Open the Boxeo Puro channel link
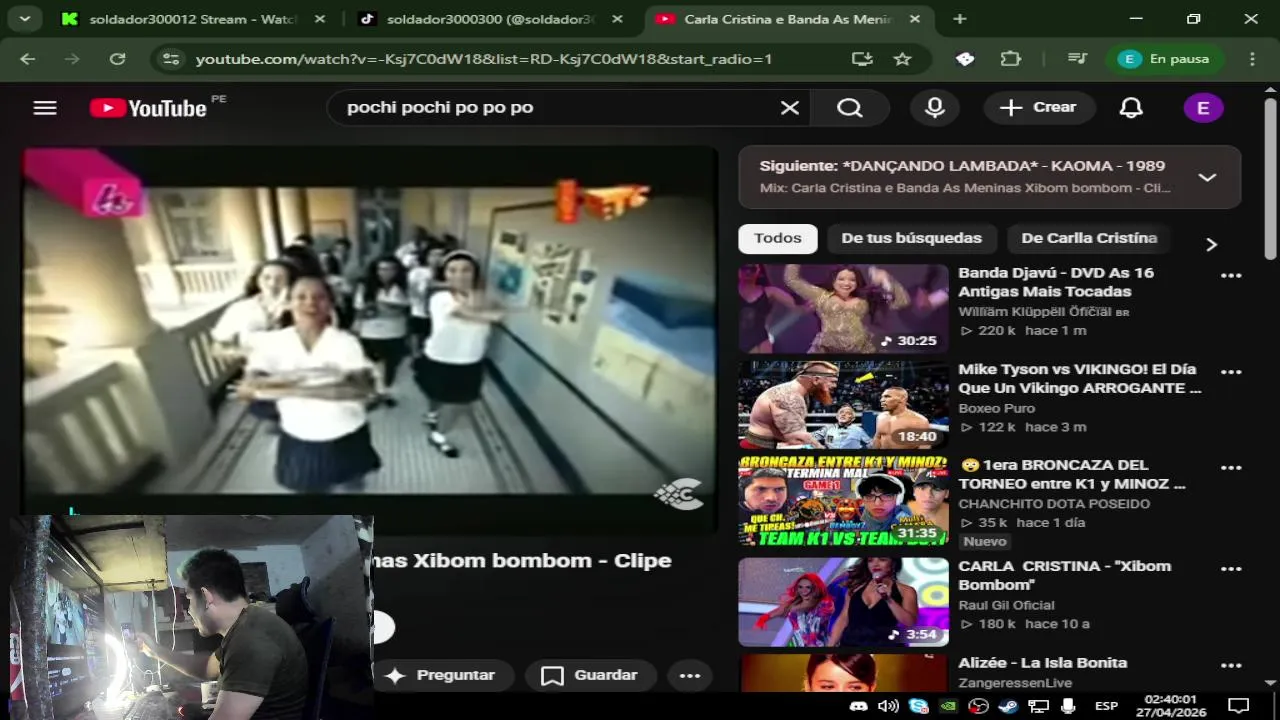The image size is (1280, 720). pos(996,408)
